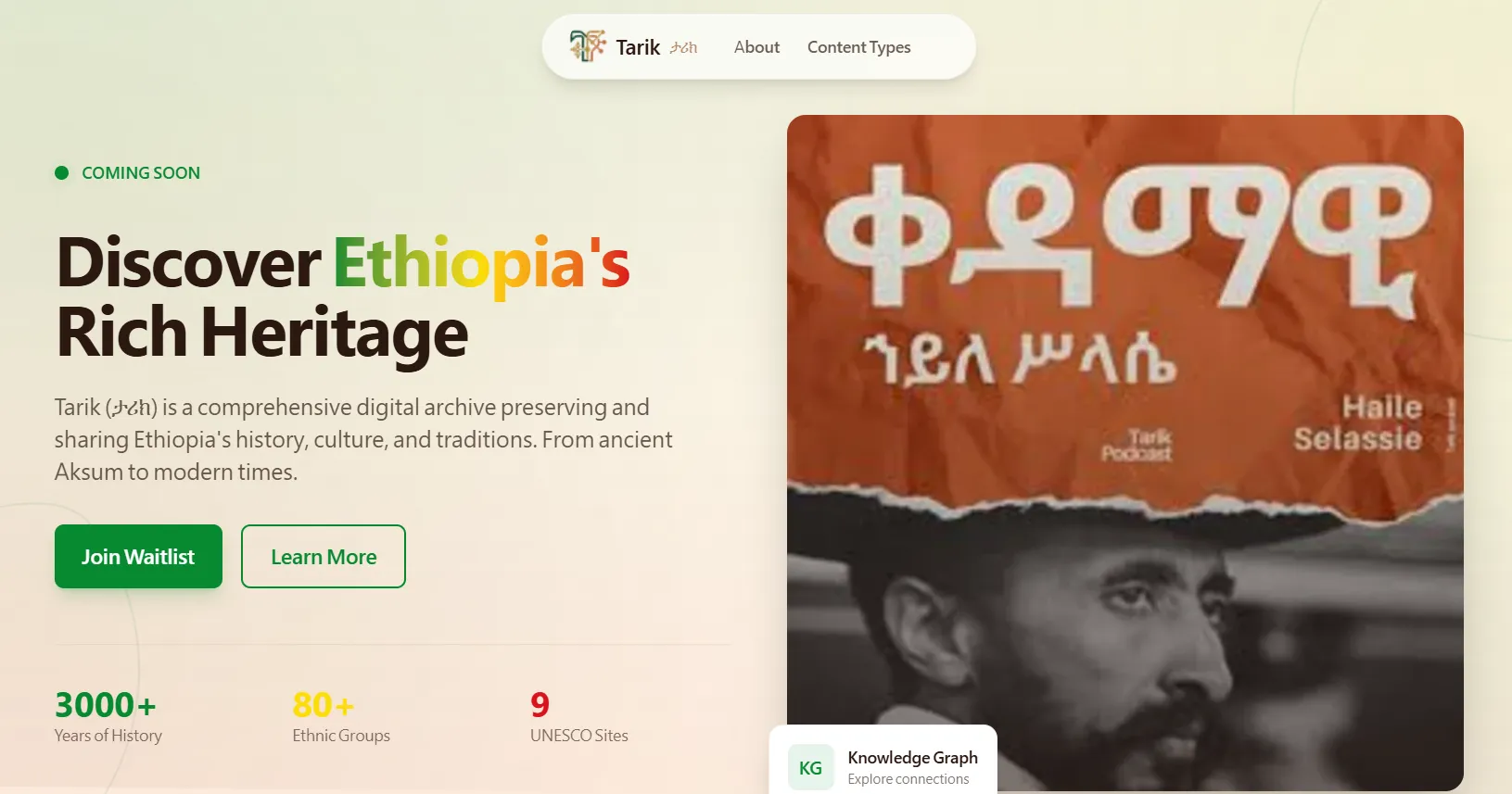The image size is (1512, 794).
Task: Click the Explore connections text
Action: 908,779
